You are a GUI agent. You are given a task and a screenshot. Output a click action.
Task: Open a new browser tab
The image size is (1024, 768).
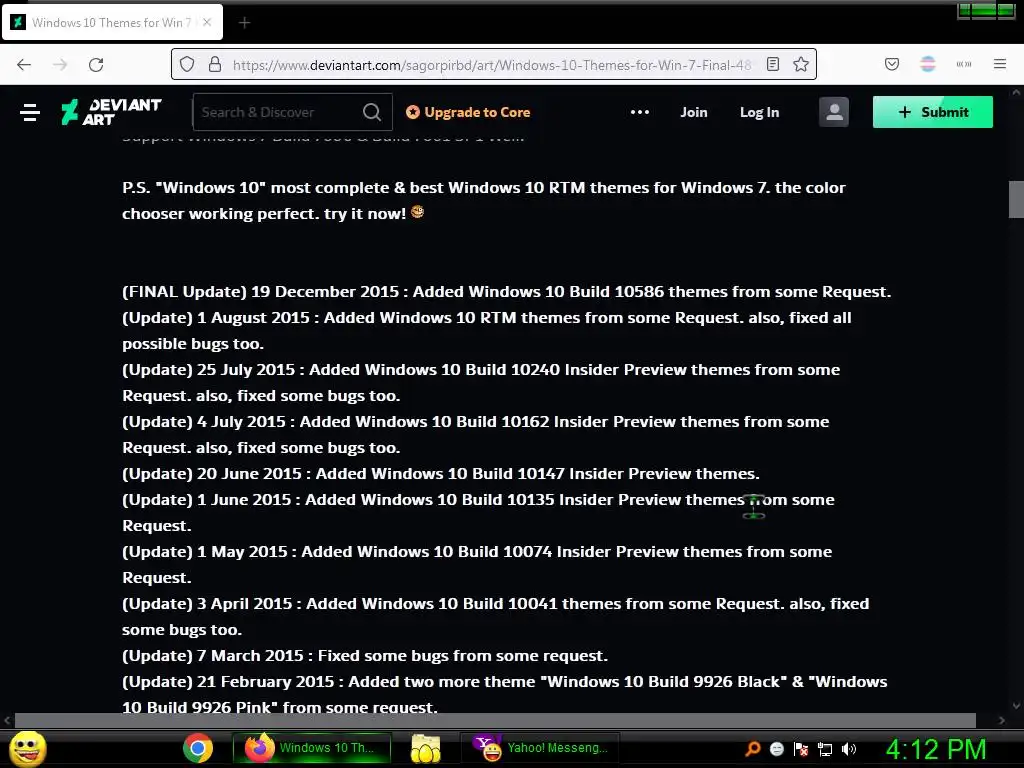tap(244, 23)
